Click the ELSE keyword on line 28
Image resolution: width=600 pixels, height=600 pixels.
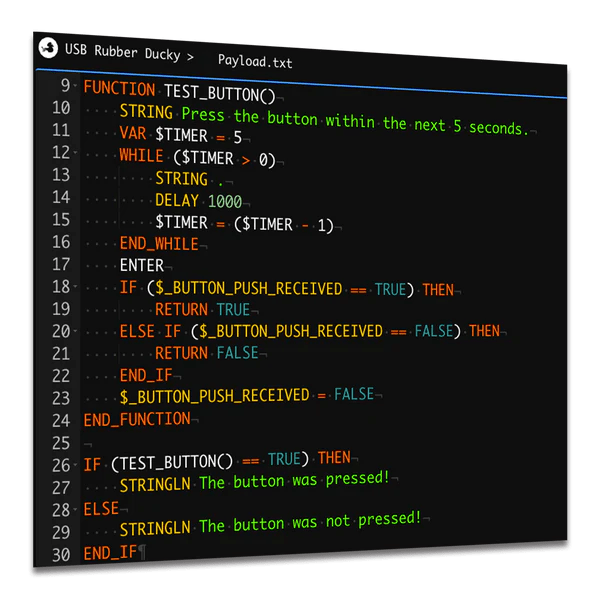pos(101,509)
